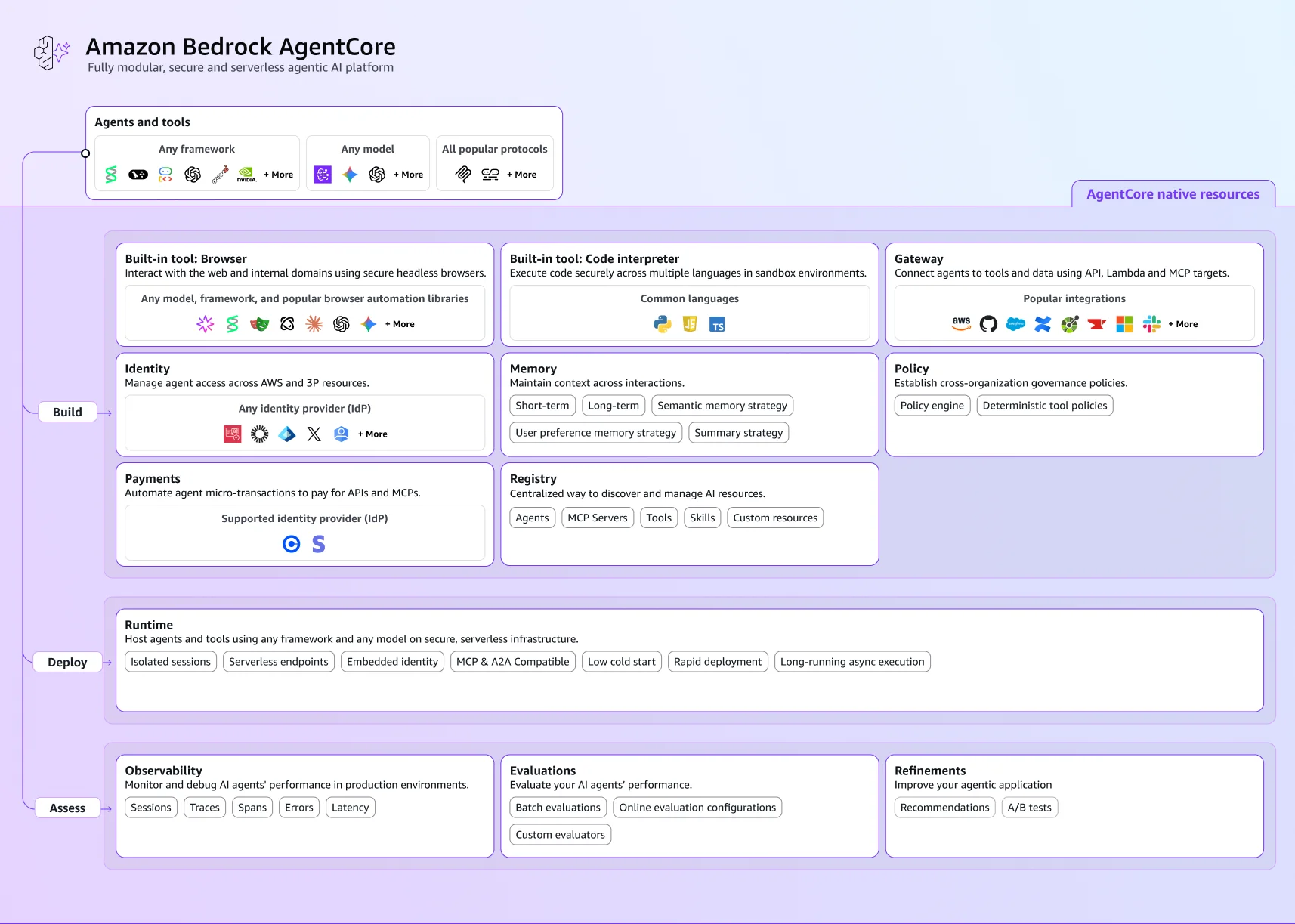
Task: Click the A/B tests chip in Refinements
Action: click(x=1030, y=808)
